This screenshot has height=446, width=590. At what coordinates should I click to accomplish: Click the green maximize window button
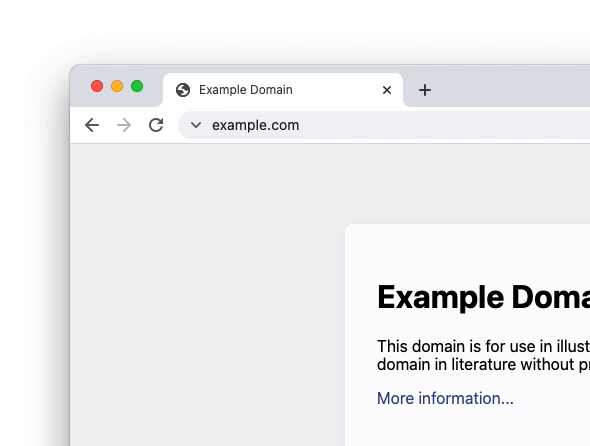pos(137,86)
